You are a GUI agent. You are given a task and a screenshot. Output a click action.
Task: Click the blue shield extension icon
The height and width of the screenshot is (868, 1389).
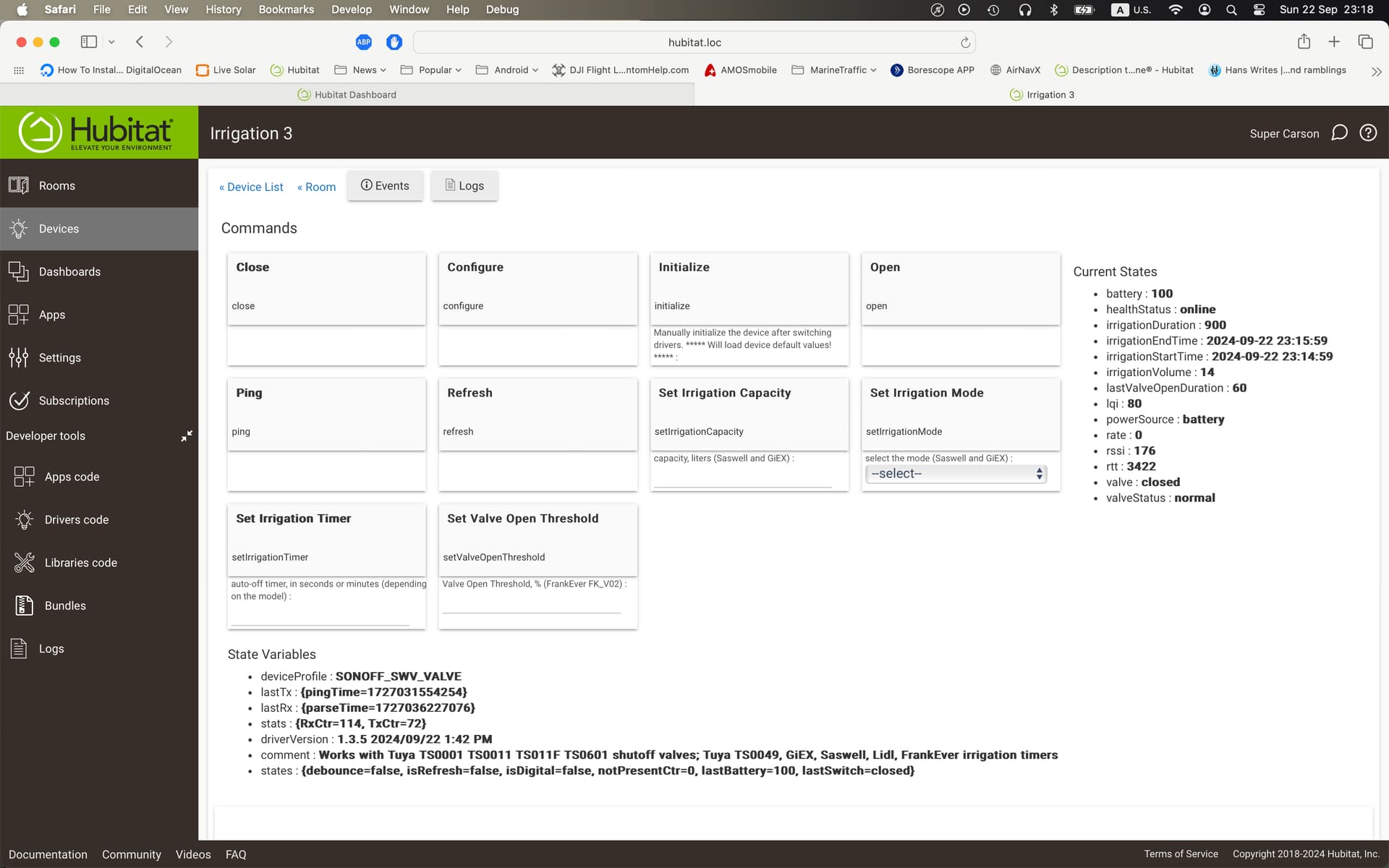394,42
